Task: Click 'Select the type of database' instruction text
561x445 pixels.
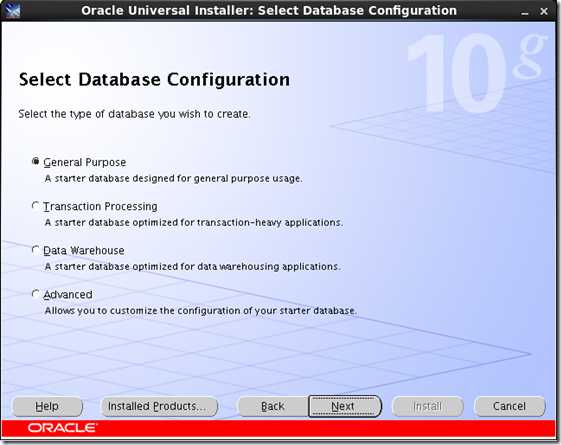Action: [134, 114]
